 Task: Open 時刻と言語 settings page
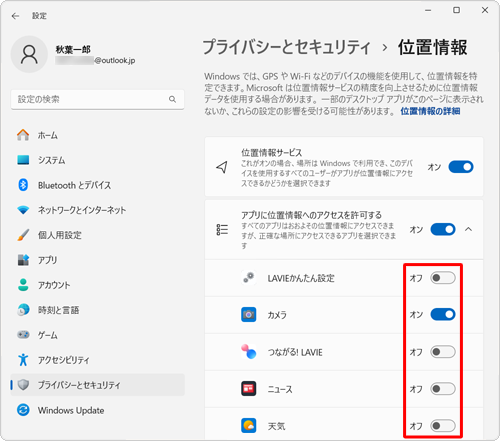click(x=97, y=310)
